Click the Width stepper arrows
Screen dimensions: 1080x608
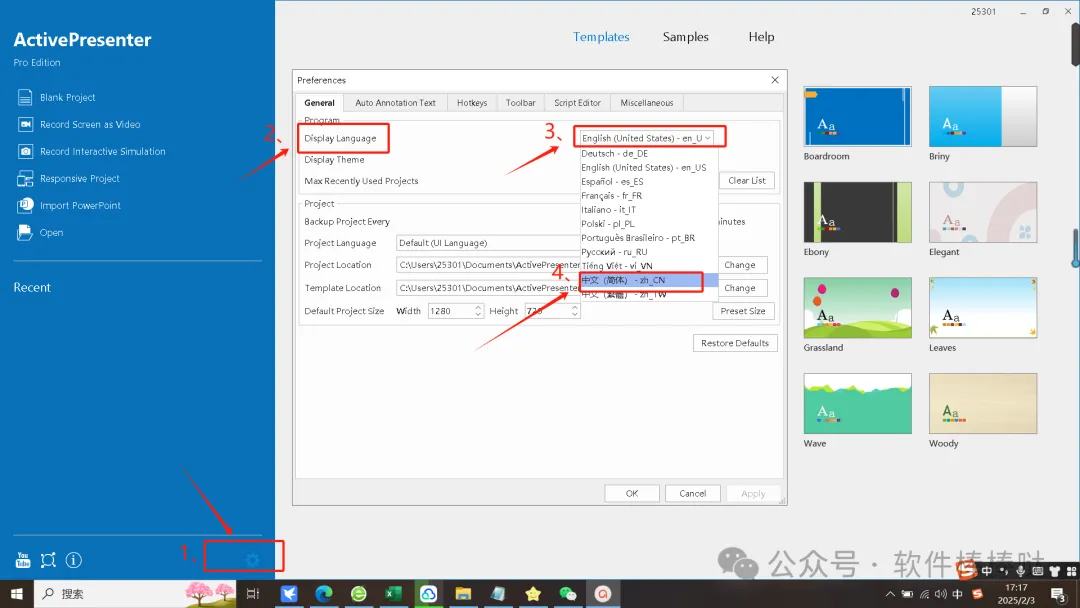tap(478, 311)
